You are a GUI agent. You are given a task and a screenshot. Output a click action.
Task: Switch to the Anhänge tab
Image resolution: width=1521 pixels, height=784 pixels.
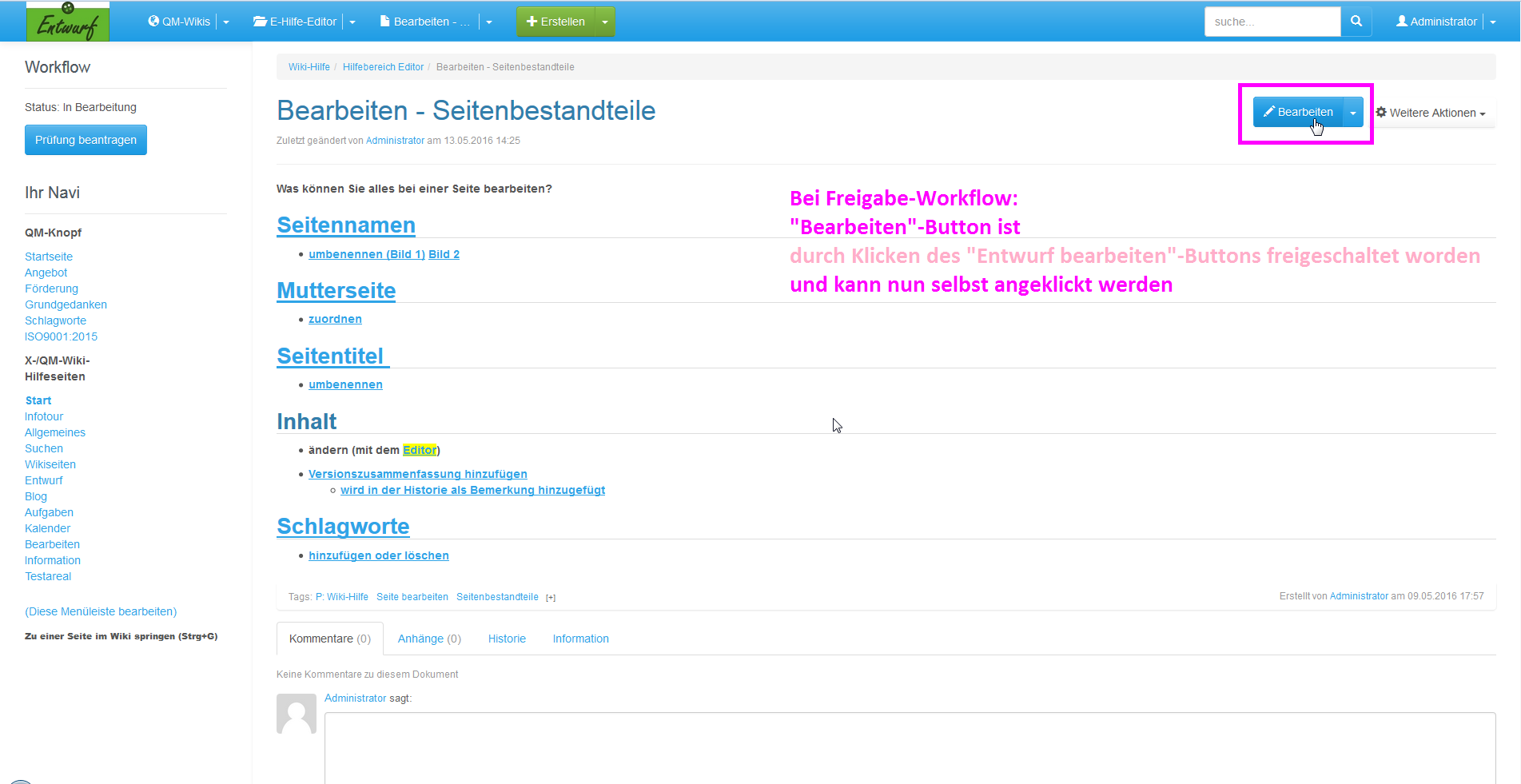(429, 639)
